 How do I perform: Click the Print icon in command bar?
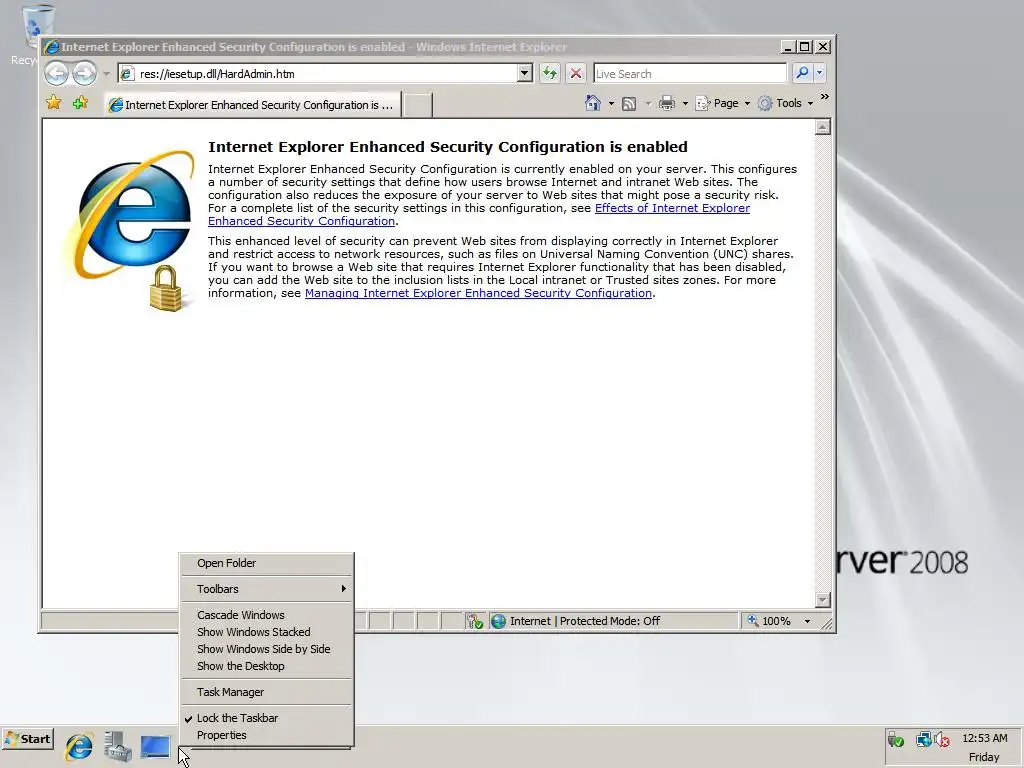667,103
